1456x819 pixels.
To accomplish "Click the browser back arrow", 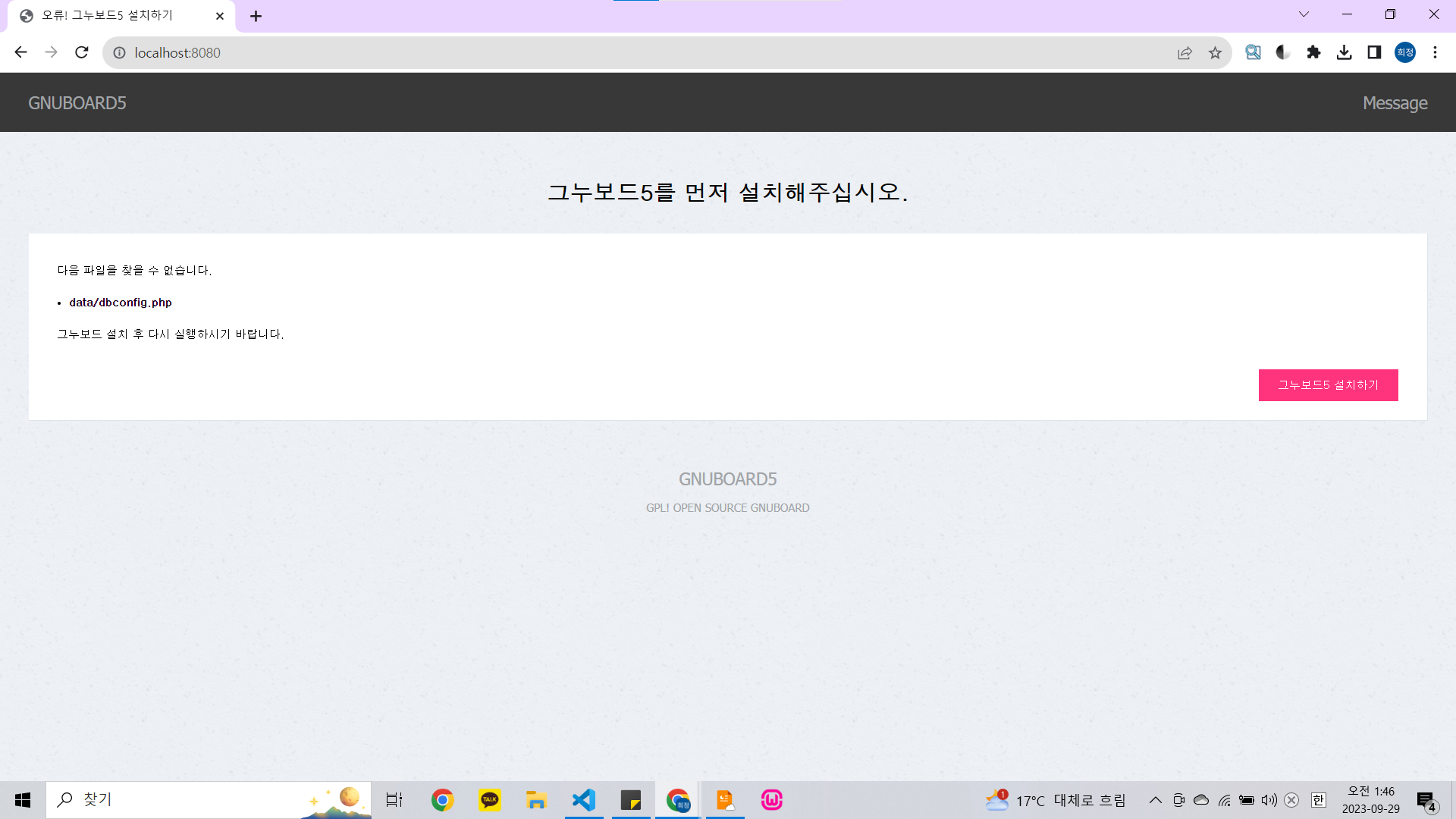I will point(20,52).
